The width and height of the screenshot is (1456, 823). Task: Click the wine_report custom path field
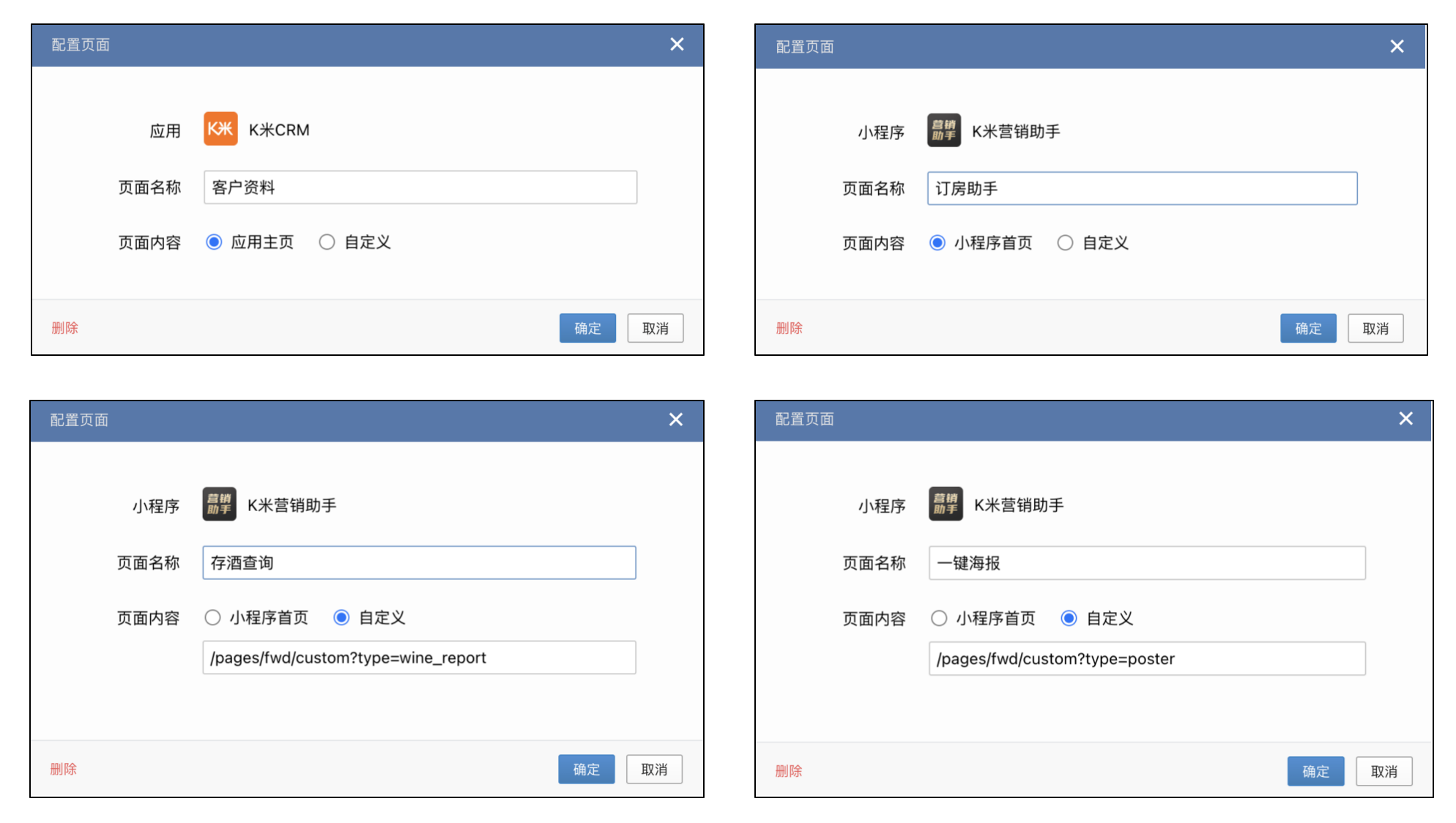coord(419,658)
